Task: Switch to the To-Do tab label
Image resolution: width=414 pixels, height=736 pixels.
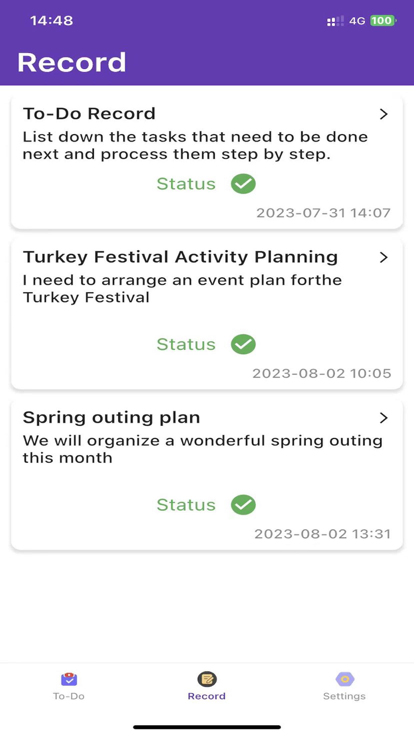Action: (69, 696)
